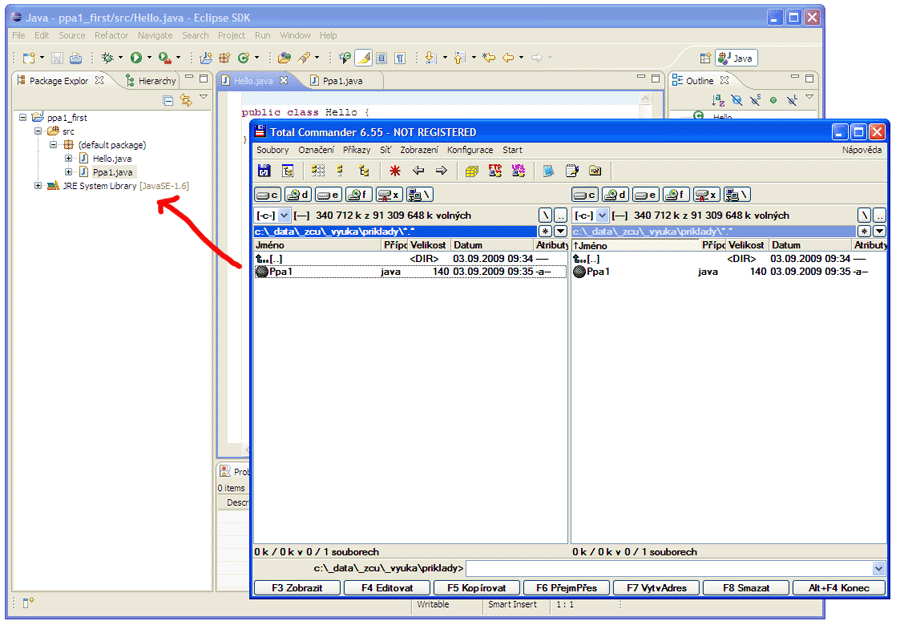Screen dimensions: 900x625
Task: Toggle Block Selection mode icon in Eclipse
Action: [x=382, y=58]
